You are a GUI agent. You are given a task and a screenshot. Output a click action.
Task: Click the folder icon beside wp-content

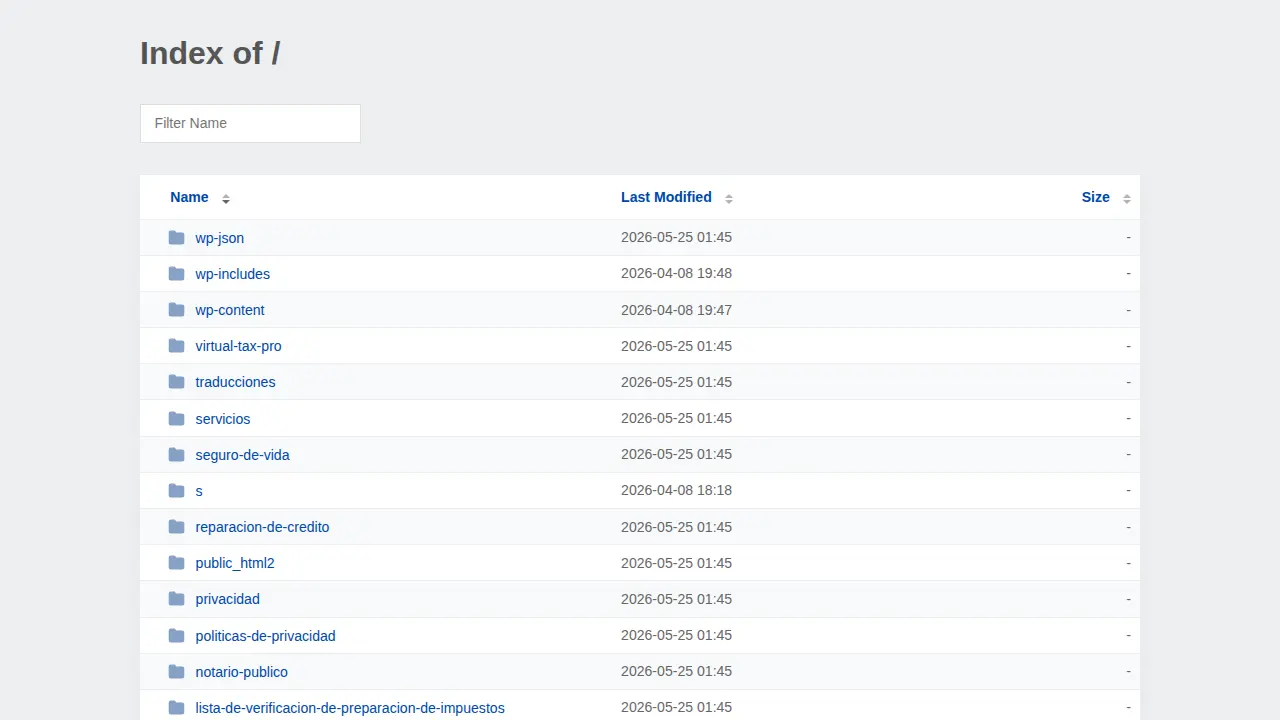pos(177,310)
